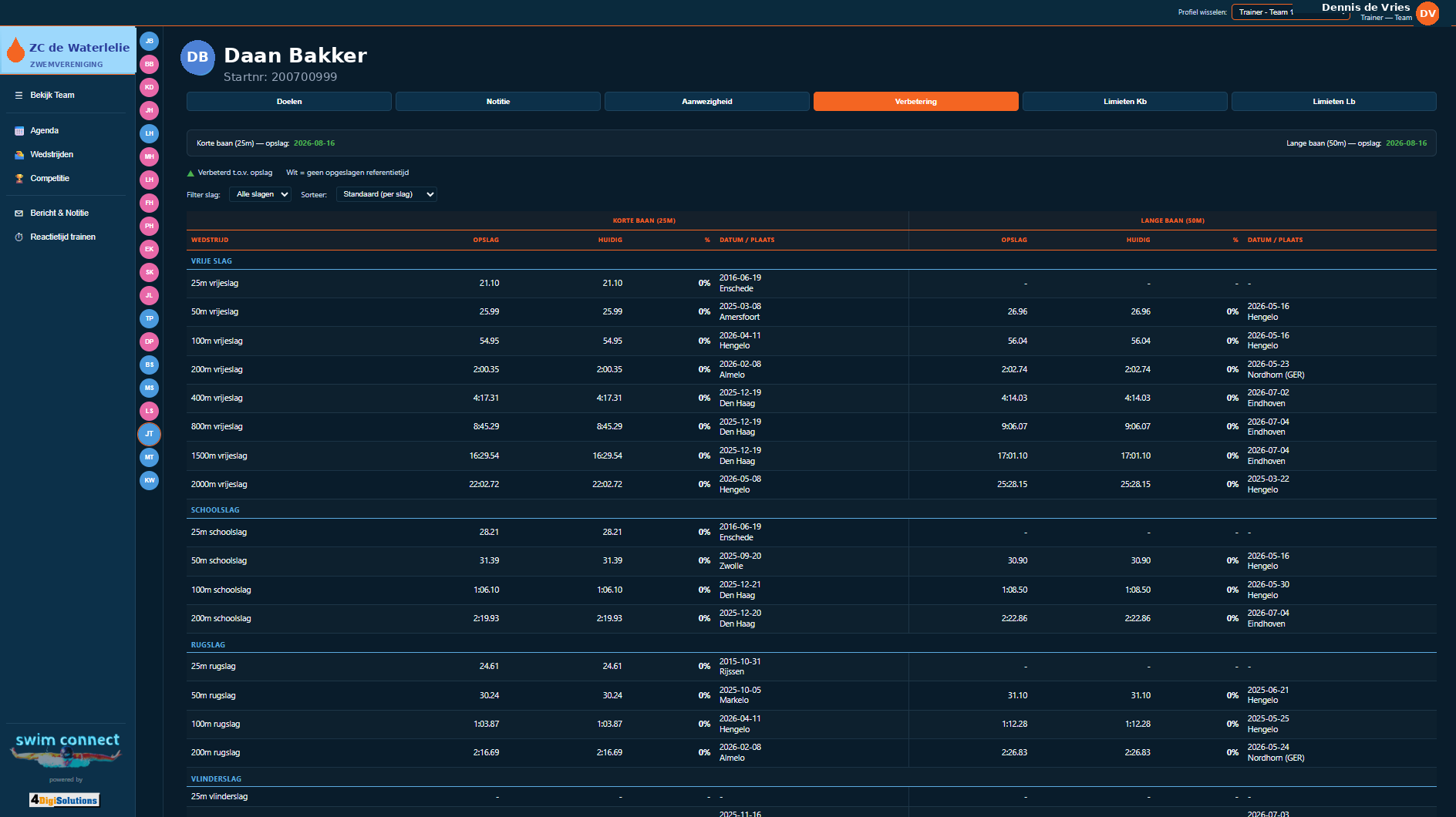The image size is (1456, 817).
Task: Open the DV user profile avatar
Action: [x=1427, y=13]
